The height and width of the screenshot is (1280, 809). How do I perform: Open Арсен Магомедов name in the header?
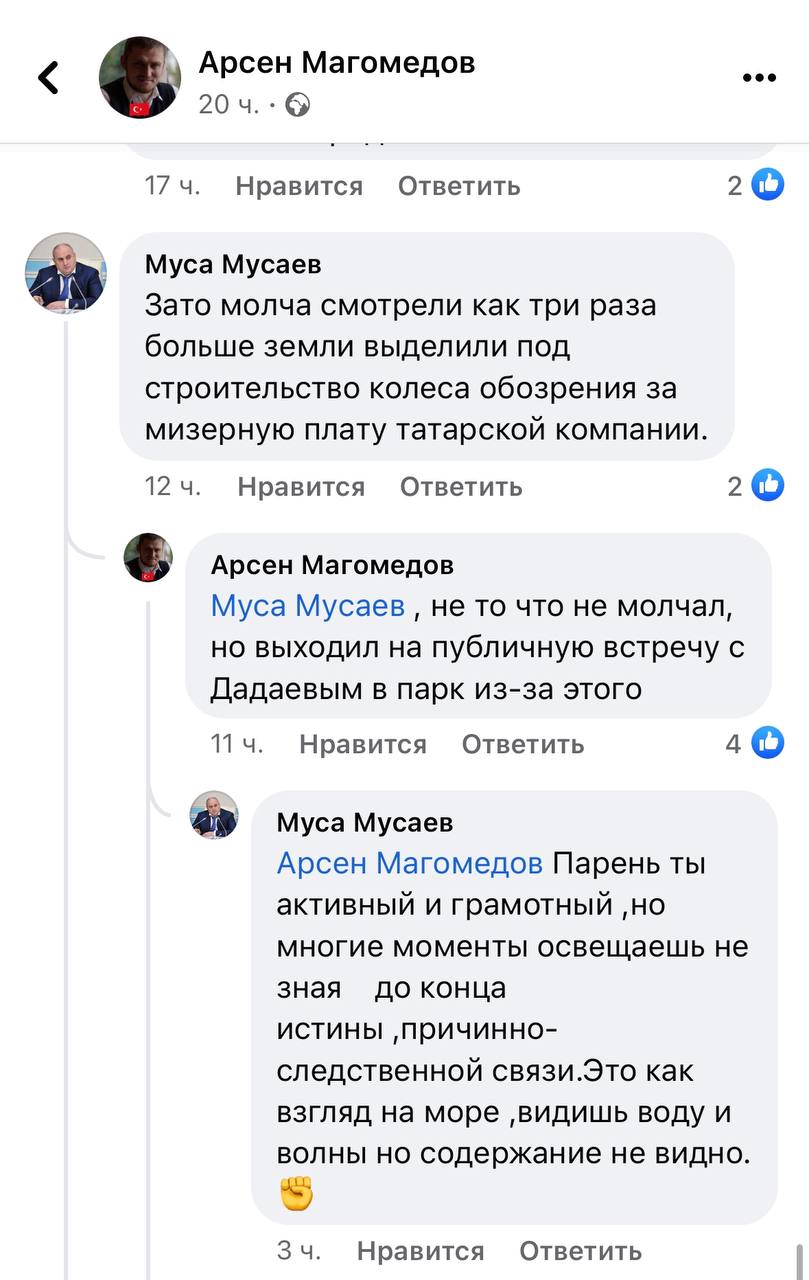coord(337,63)
